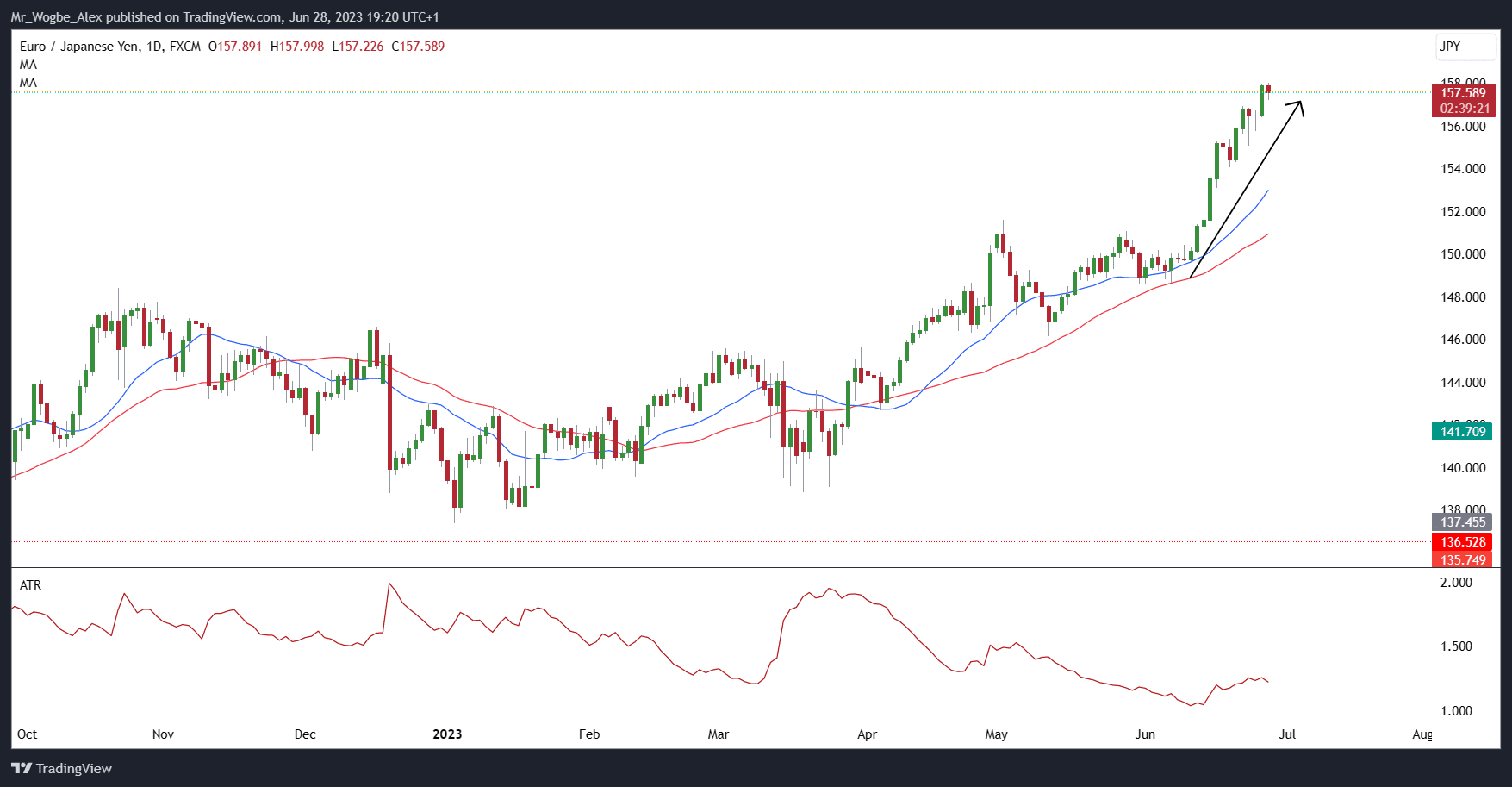This screenshot has width=1512, height=787.
Task: Click the 148.000 price axis label
Action: coord(1463,297)
